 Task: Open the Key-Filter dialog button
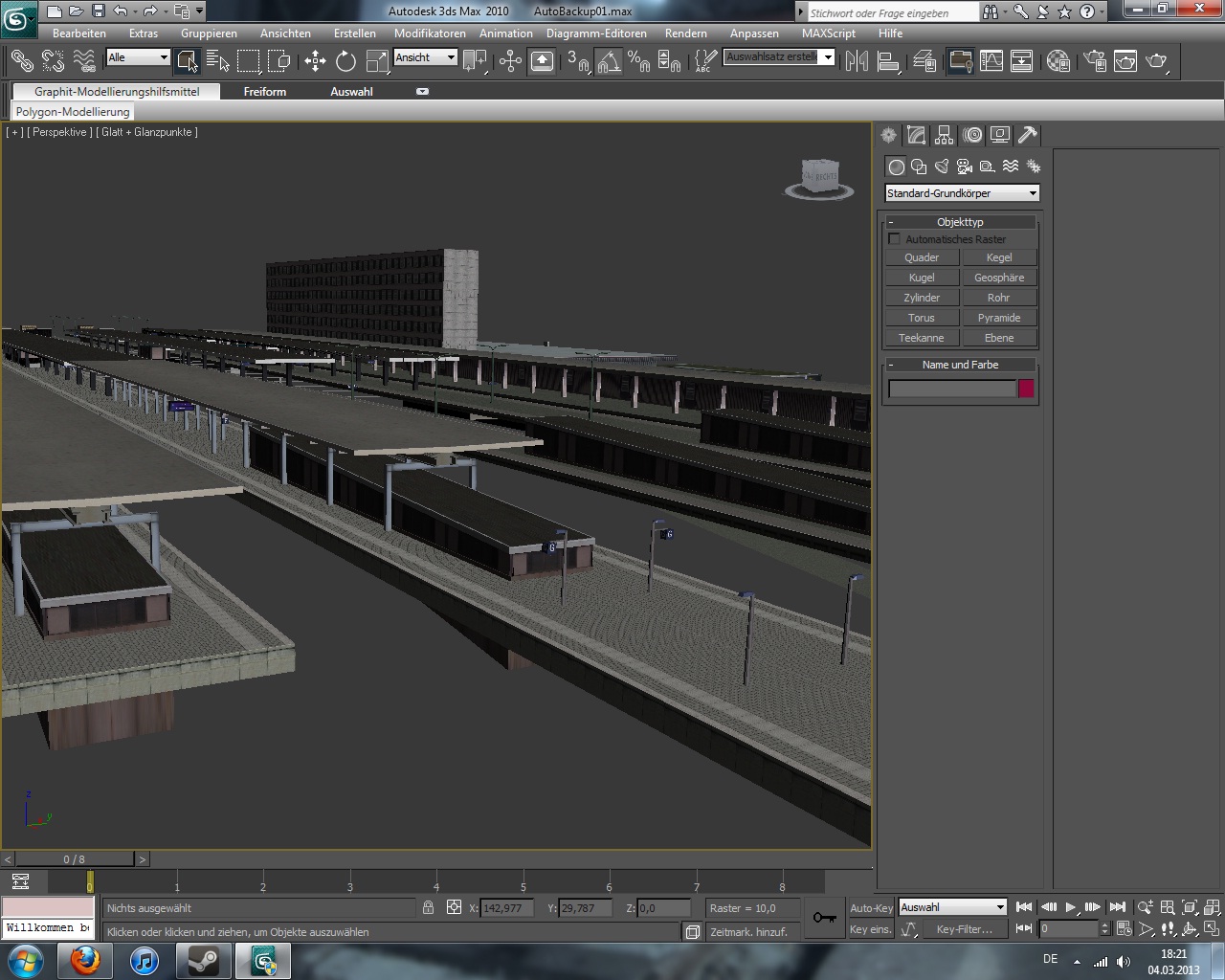(x=964, y=929)
